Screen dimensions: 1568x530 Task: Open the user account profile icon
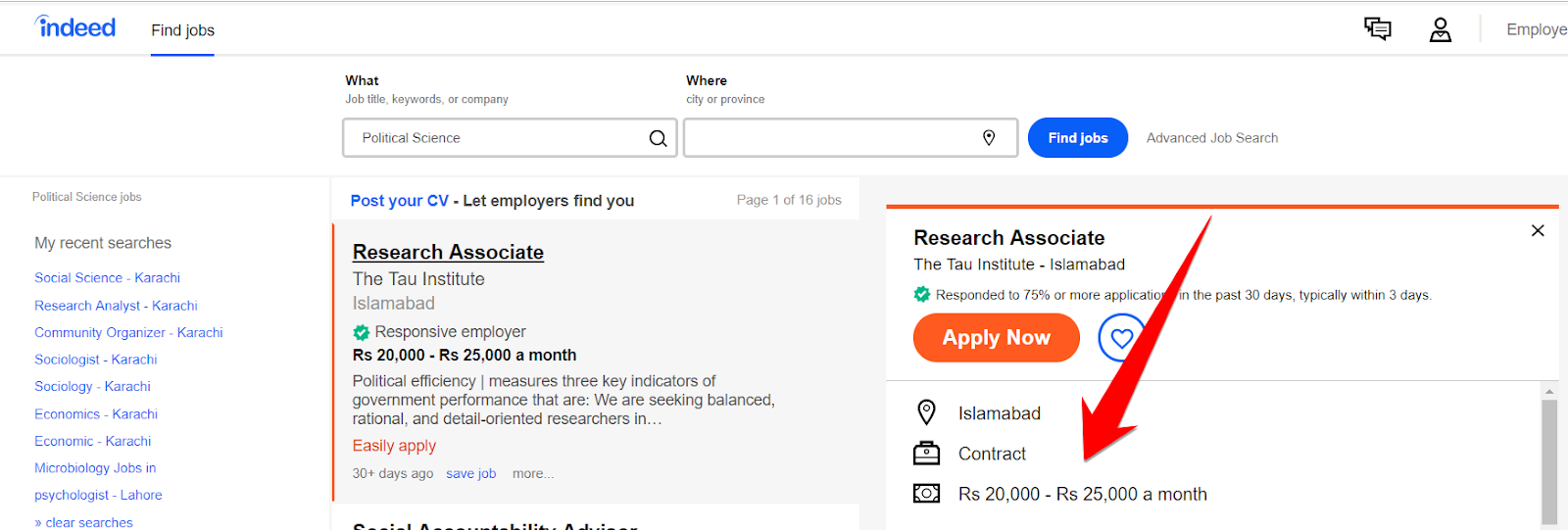[x=1440, y=30]
